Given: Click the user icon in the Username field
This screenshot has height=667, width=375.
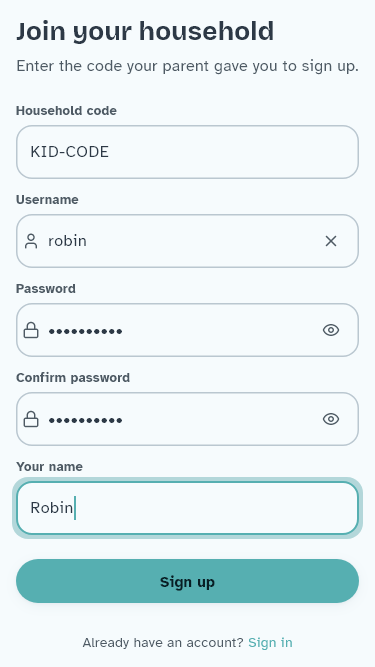Looking at the screenshot, I should pos(31,241).
